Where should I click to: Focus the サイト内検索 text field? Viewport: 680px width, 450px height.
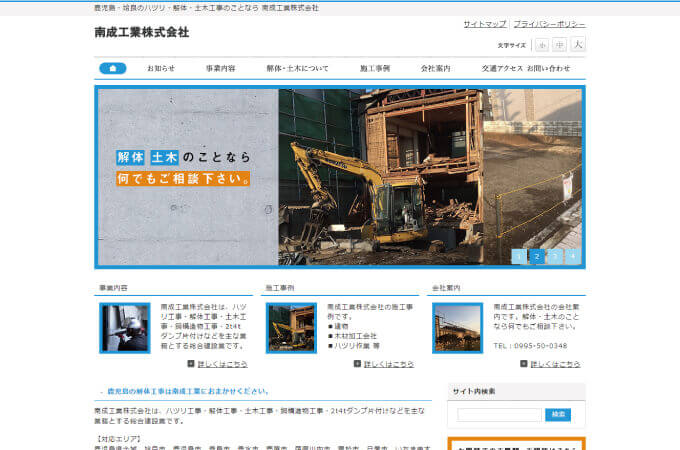(x=499, y=414)
